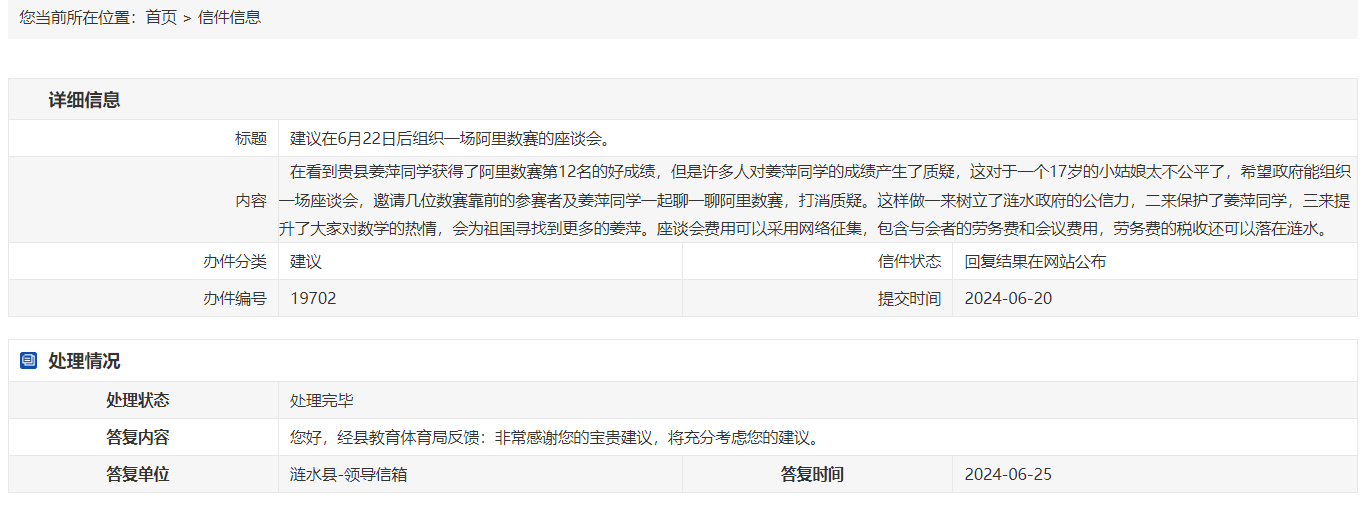
Task: Click the 处理情况 section icon
Action: coord(28,361)
